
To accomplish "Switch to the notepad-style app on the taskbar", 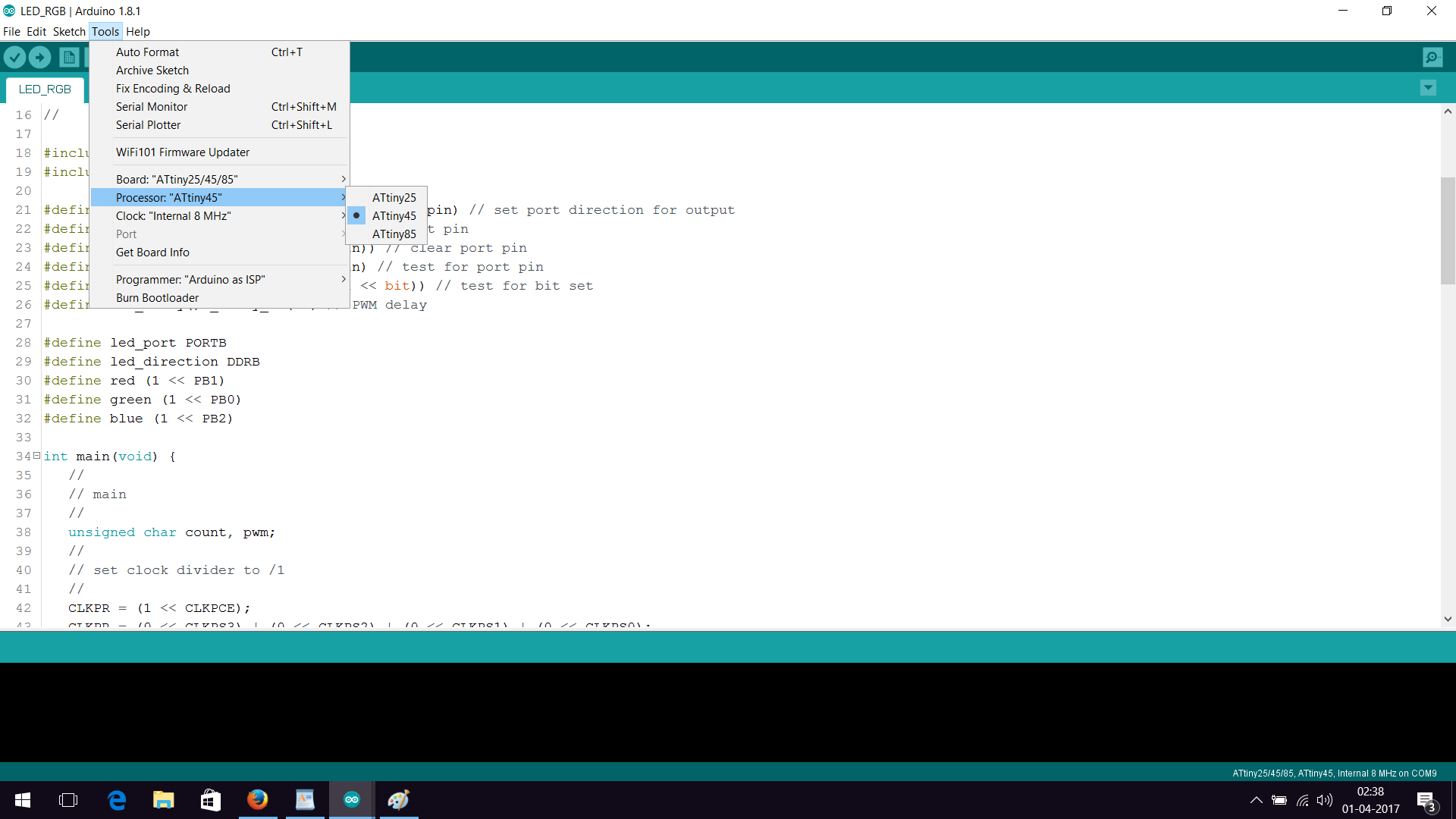I will point(305,800).
